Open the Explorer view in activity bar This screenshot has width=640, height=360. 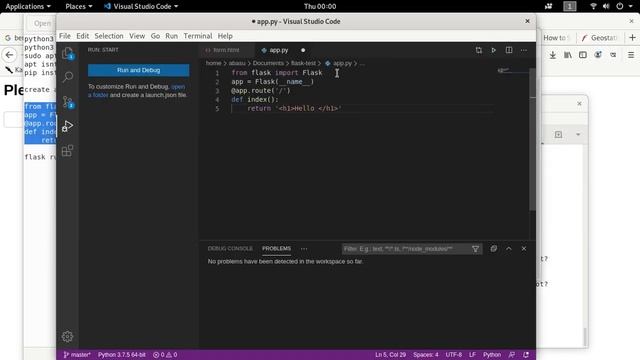[x=68, y=53]
